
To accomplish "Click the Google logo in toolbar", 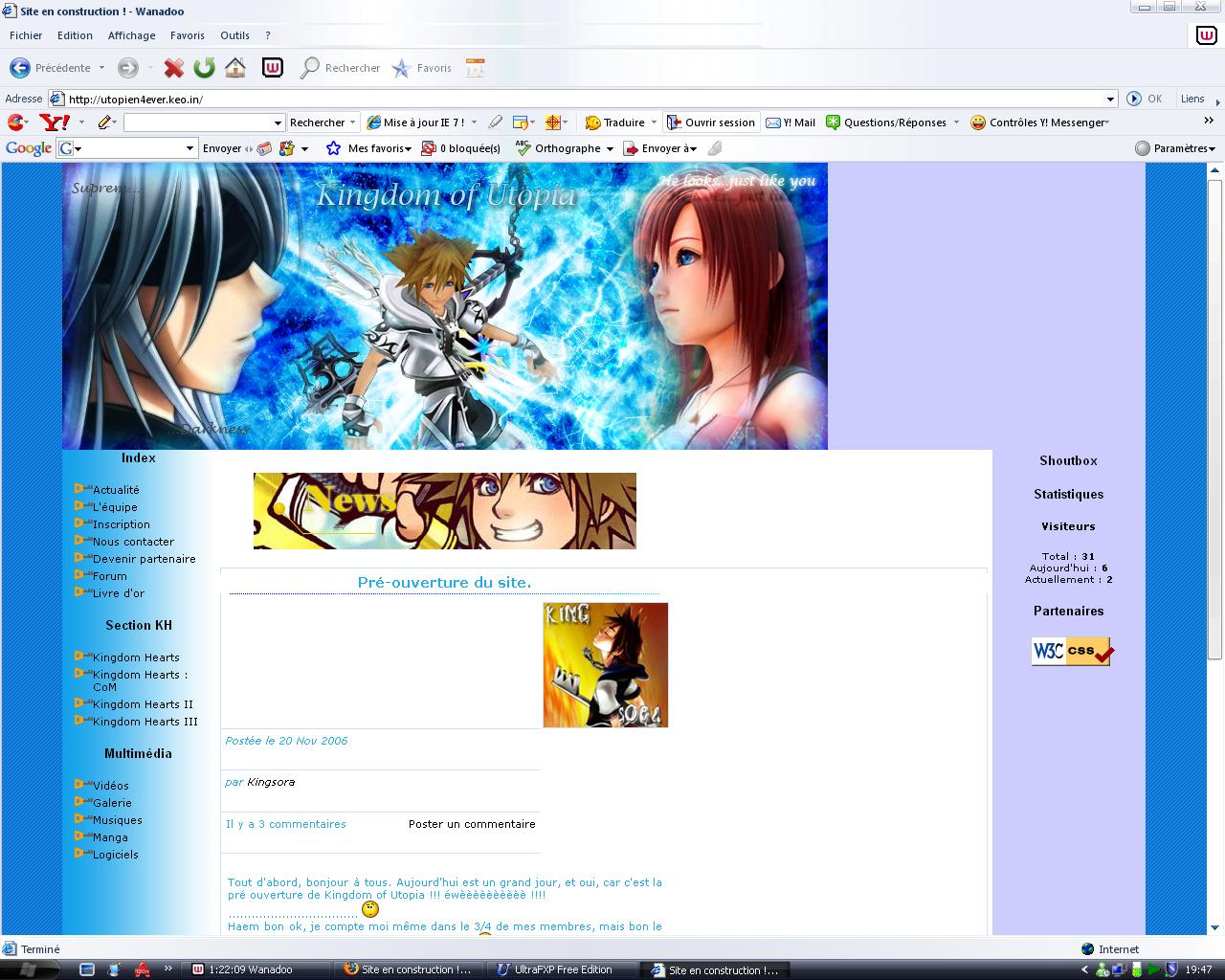I will pos(29,148).
